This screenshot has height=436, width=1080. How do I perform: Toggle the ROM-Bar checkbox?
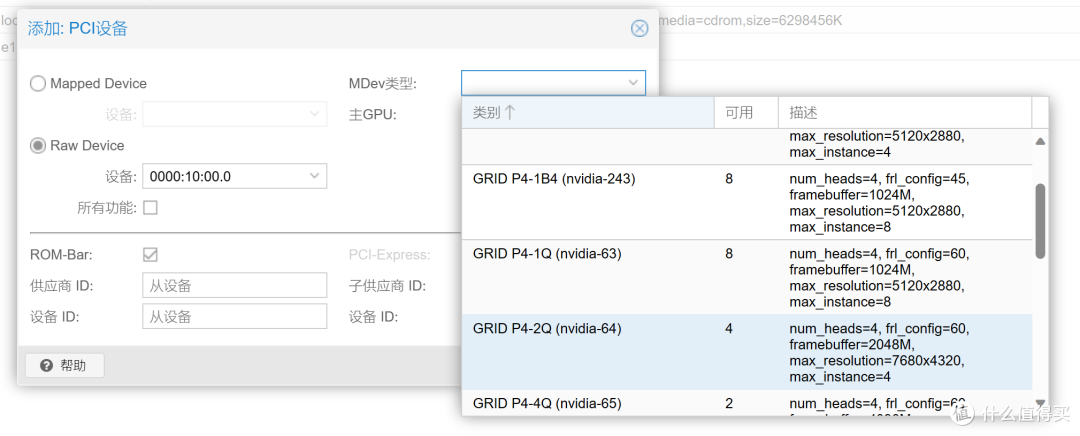coord(150,255)
